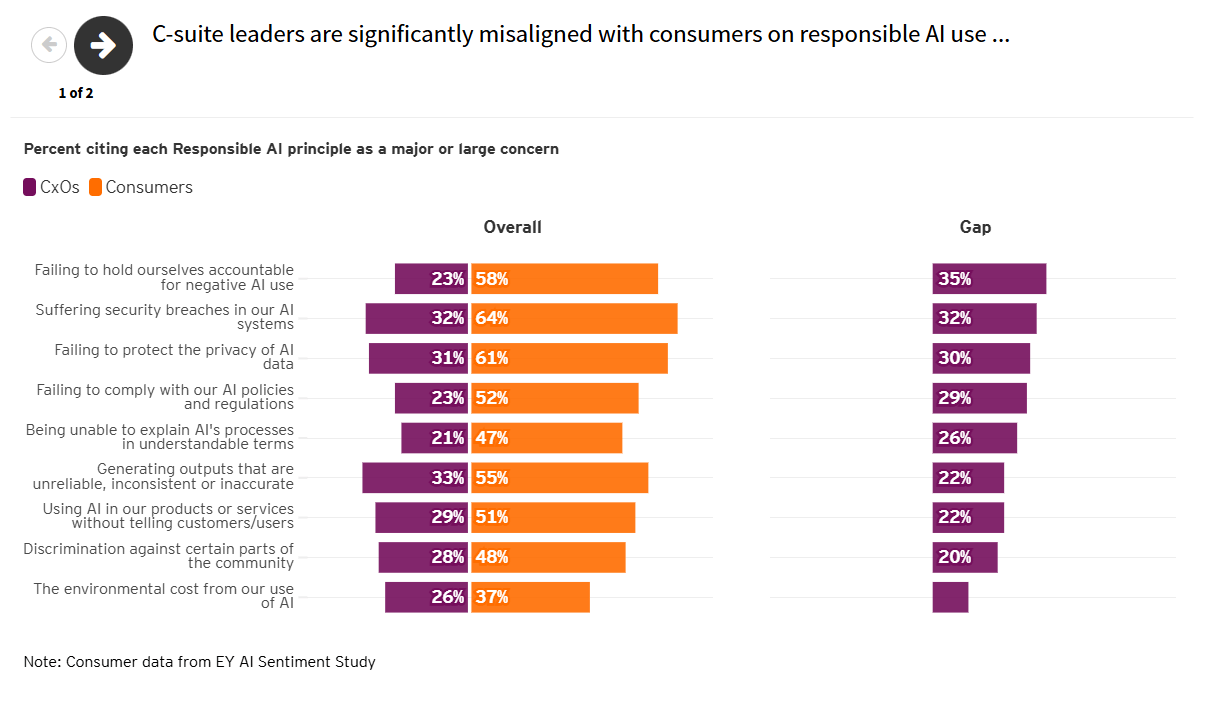Viewport: 1206px width, 703px height.
Task: Expand the '1 of 2' page indicator
Action: pos(76,93)
